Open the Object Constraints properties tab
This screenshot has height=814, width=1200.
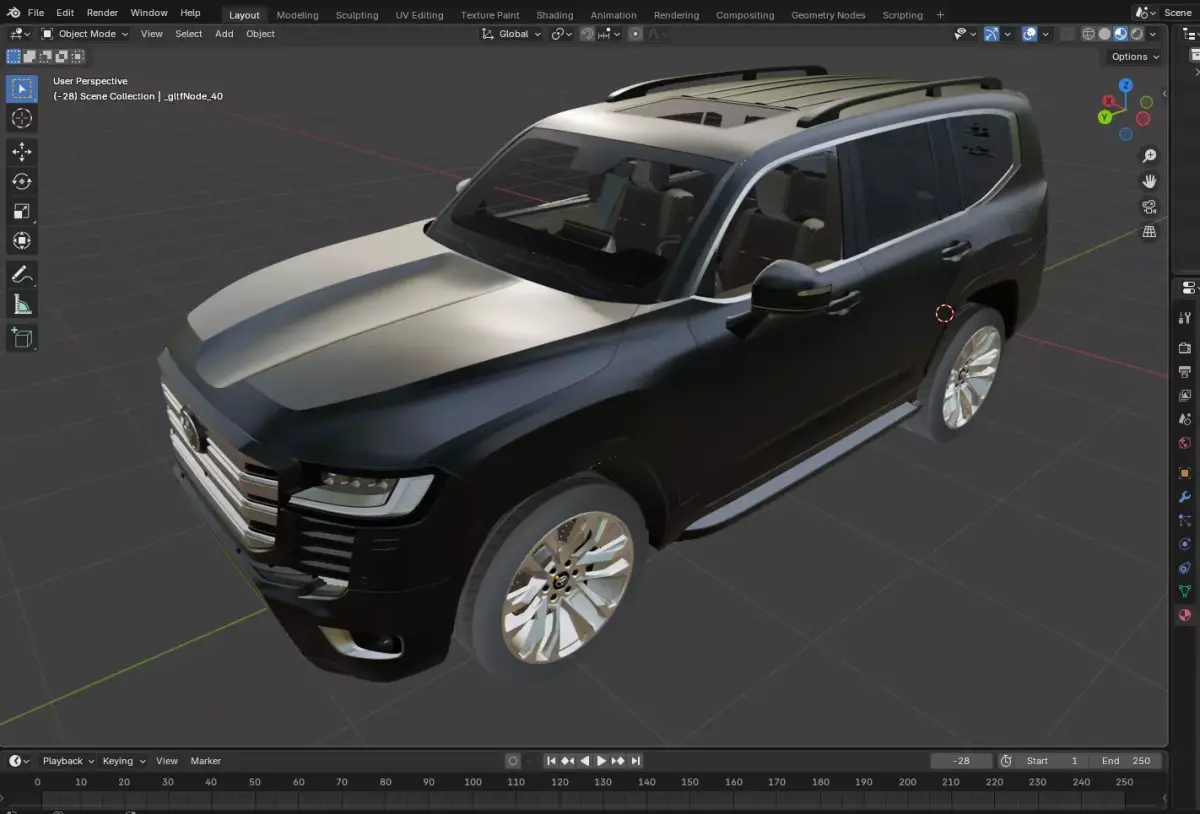click(x=1185, y=568)
